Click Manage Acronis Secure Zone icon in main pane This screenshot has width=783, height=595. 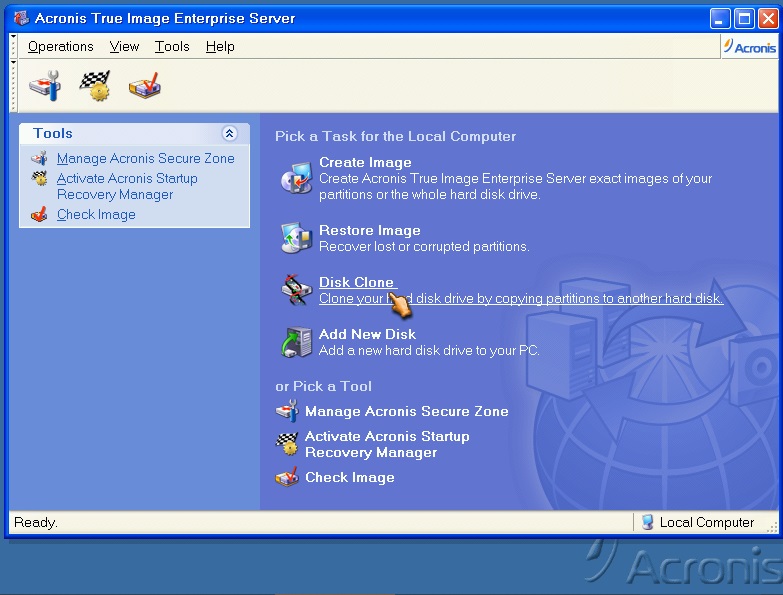coord(287,411)
